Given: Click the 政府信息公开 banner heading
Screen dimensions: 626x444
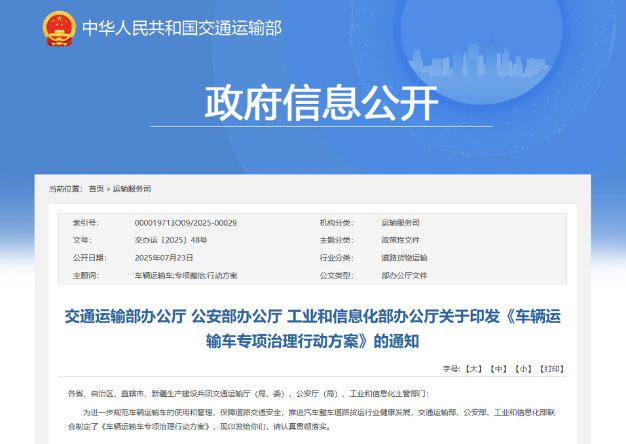Looking at the screenshot, I should (321, 102).
